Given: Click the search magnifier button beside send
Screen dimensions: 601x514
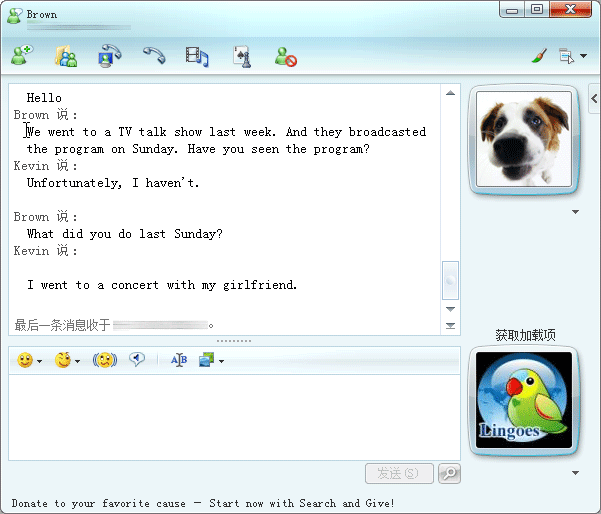Looking at the screenshot, I should 450,473.
